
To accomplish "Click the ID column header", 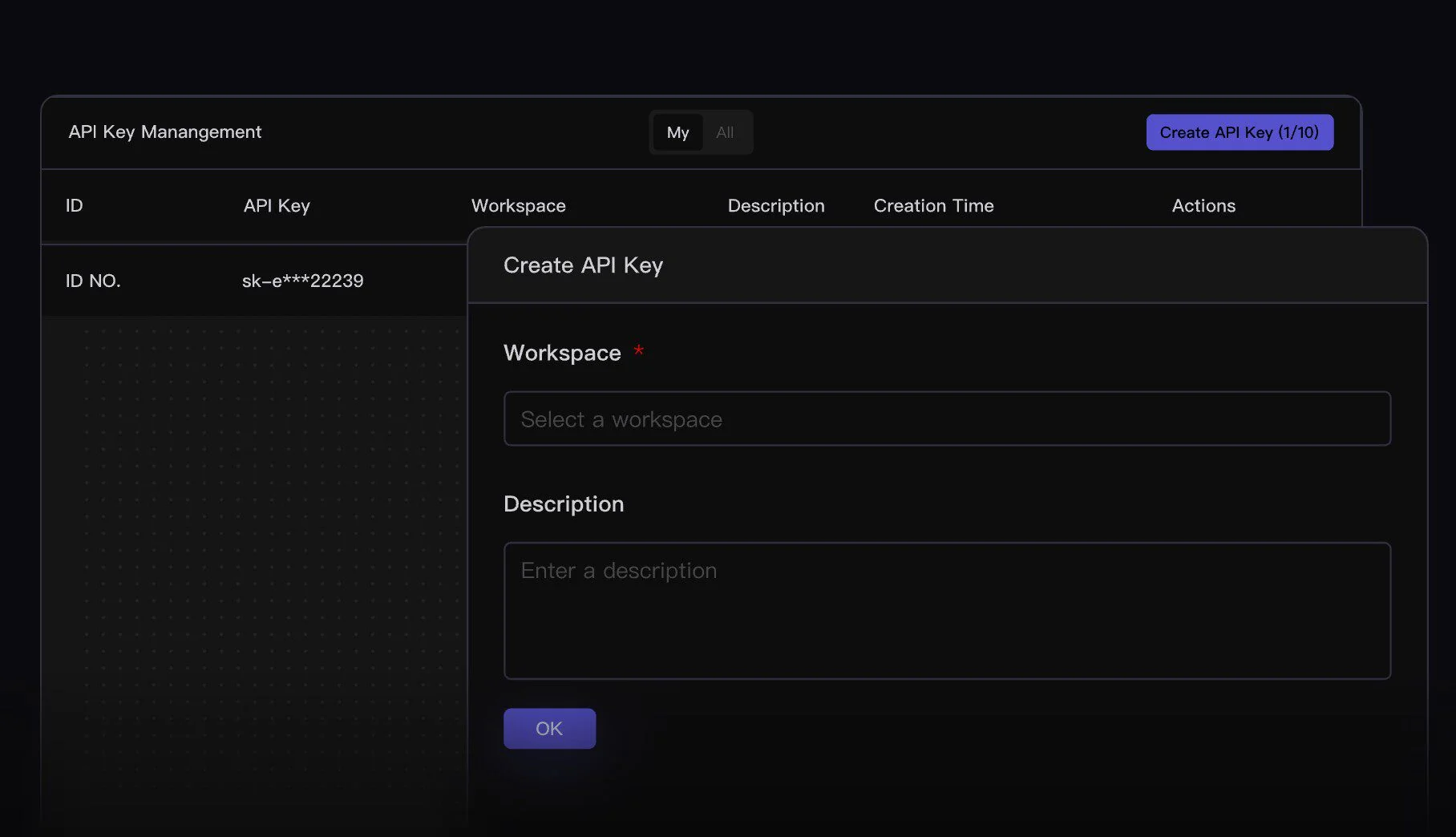I will pos(74,205).
